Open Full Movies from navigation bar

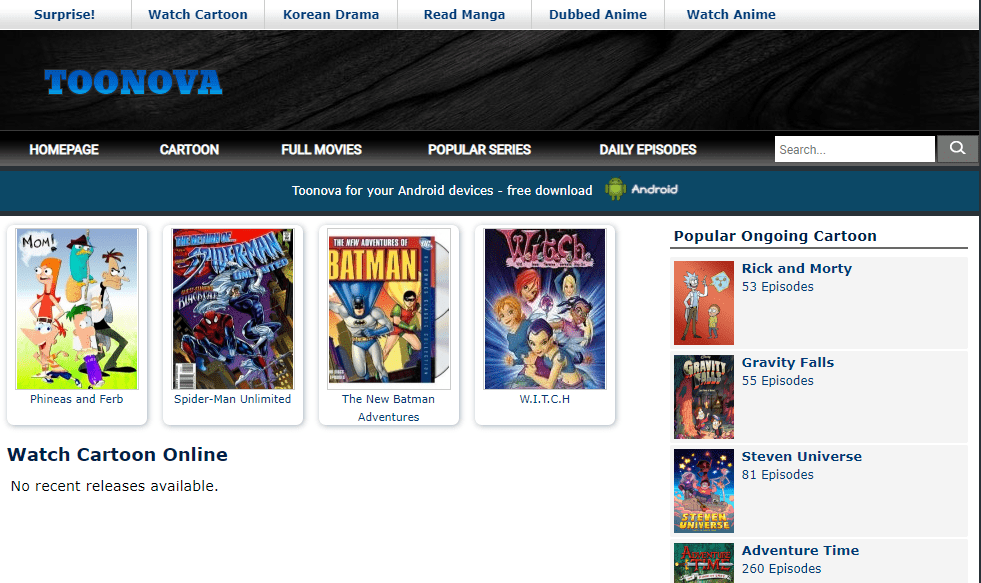[x=322, y=150]
